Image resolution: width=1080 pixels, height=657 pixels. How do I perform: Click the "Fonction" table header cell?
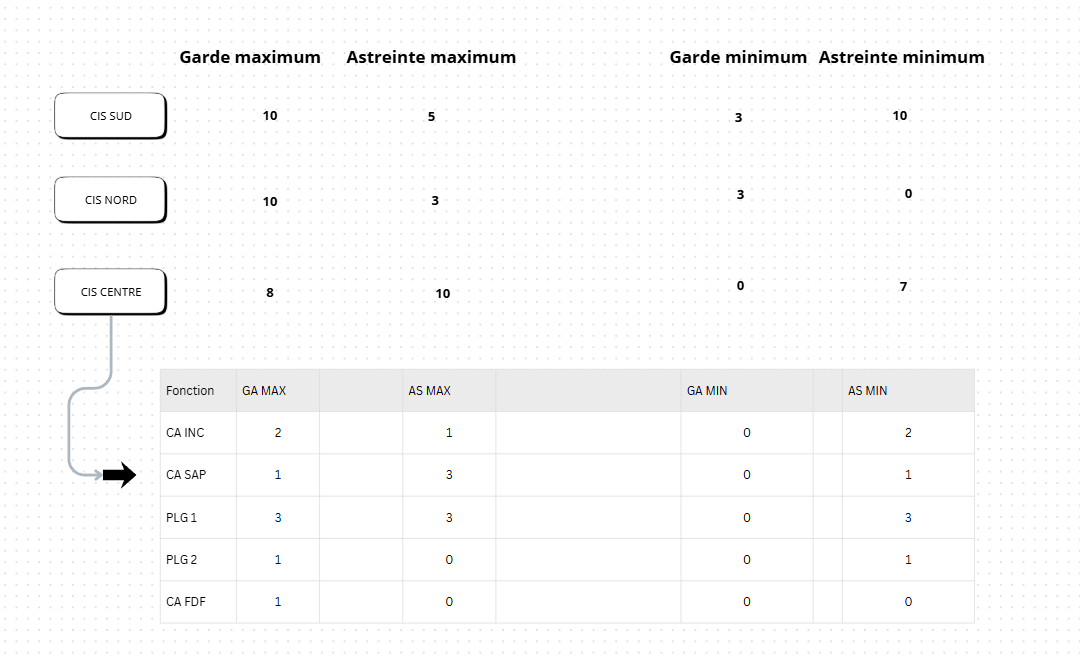point(190,391)
